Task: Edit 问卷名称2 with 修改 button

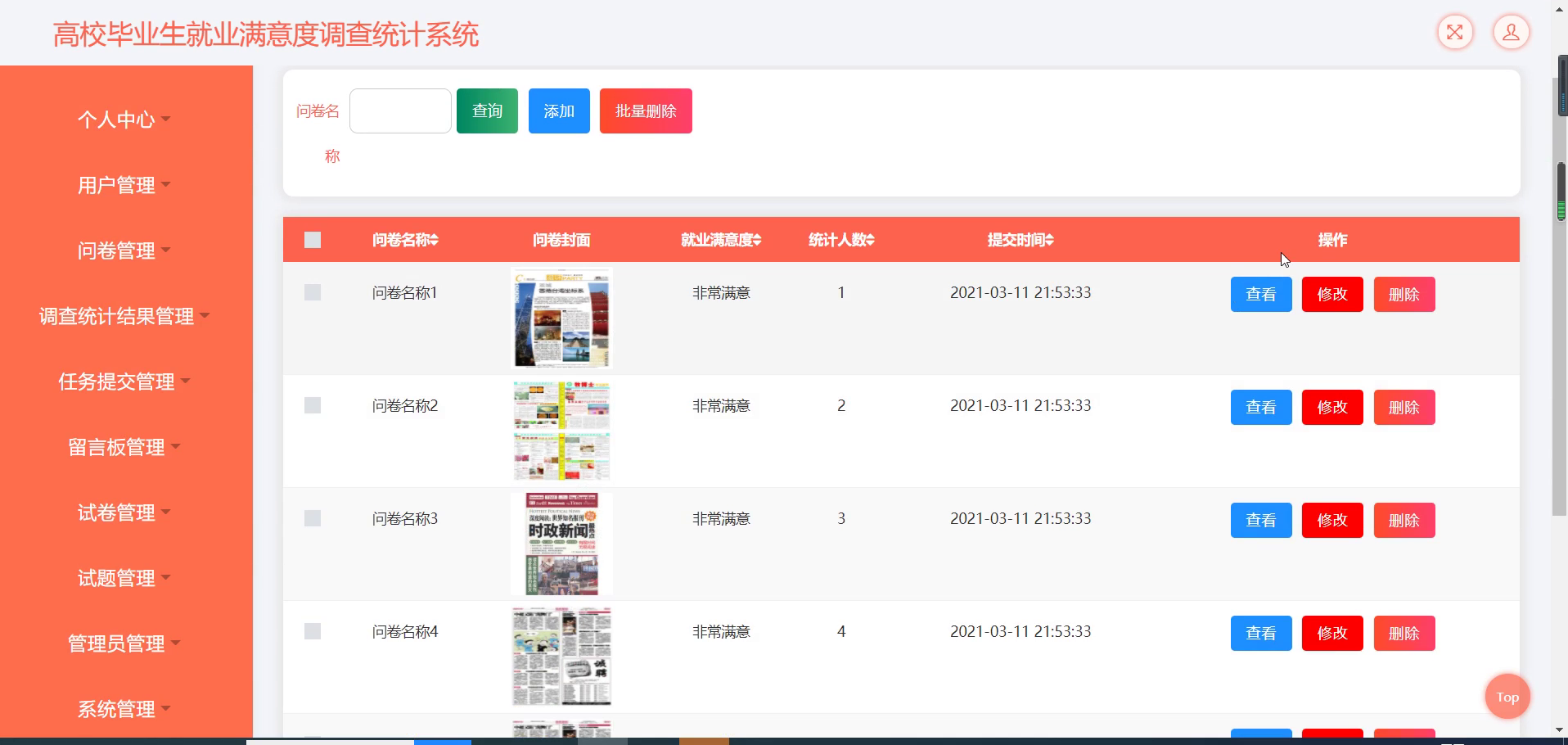Action: 1332,407
